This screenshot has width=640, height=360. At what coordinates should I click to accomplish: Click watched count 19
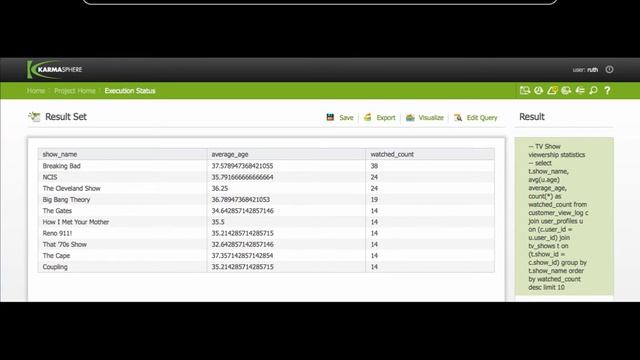tap(374, 200)
